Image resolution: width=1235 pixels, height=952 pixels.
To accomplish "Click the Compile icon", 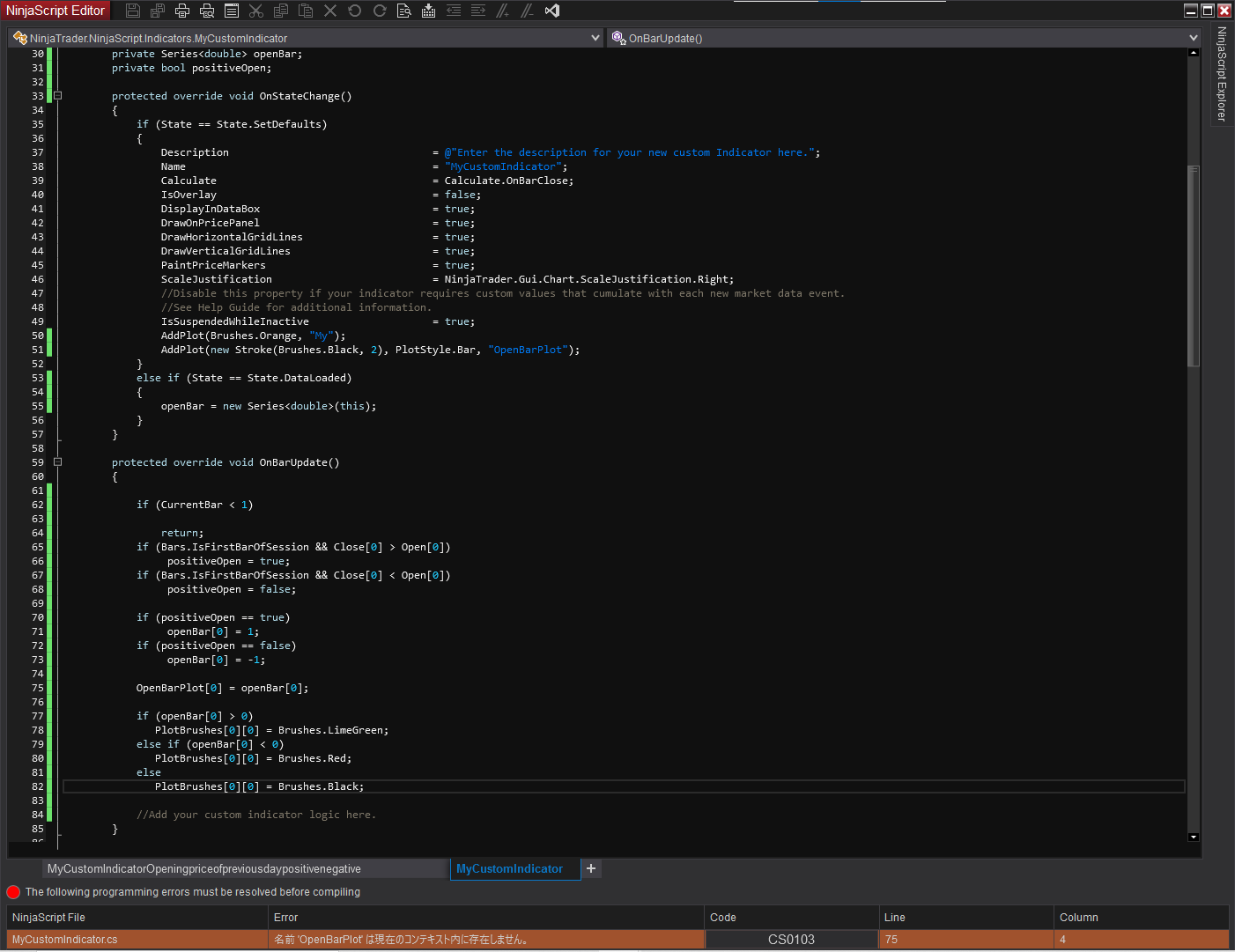I will (429, 11).
